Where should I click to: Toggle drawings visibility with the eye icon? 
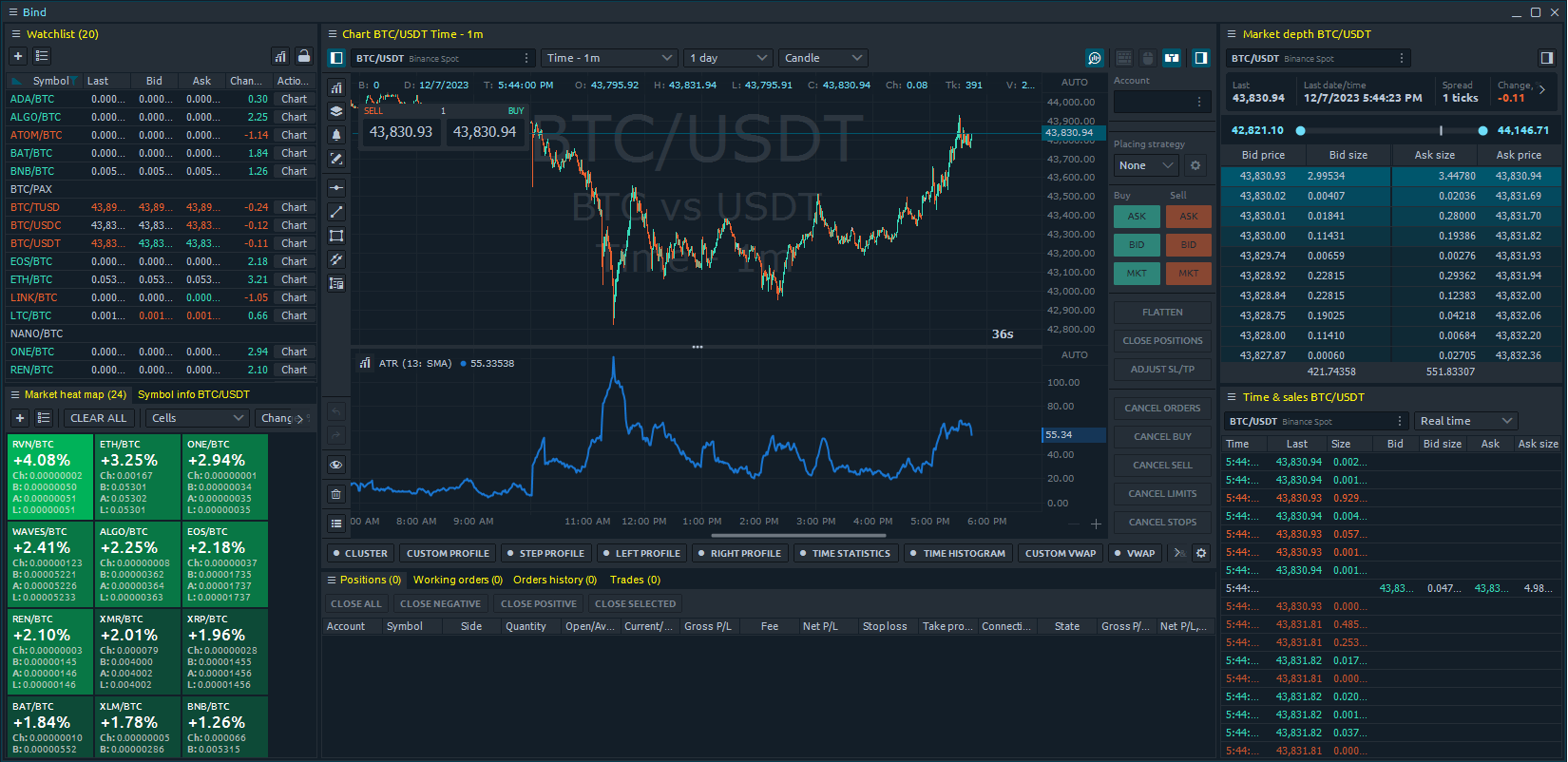point(336,465)
